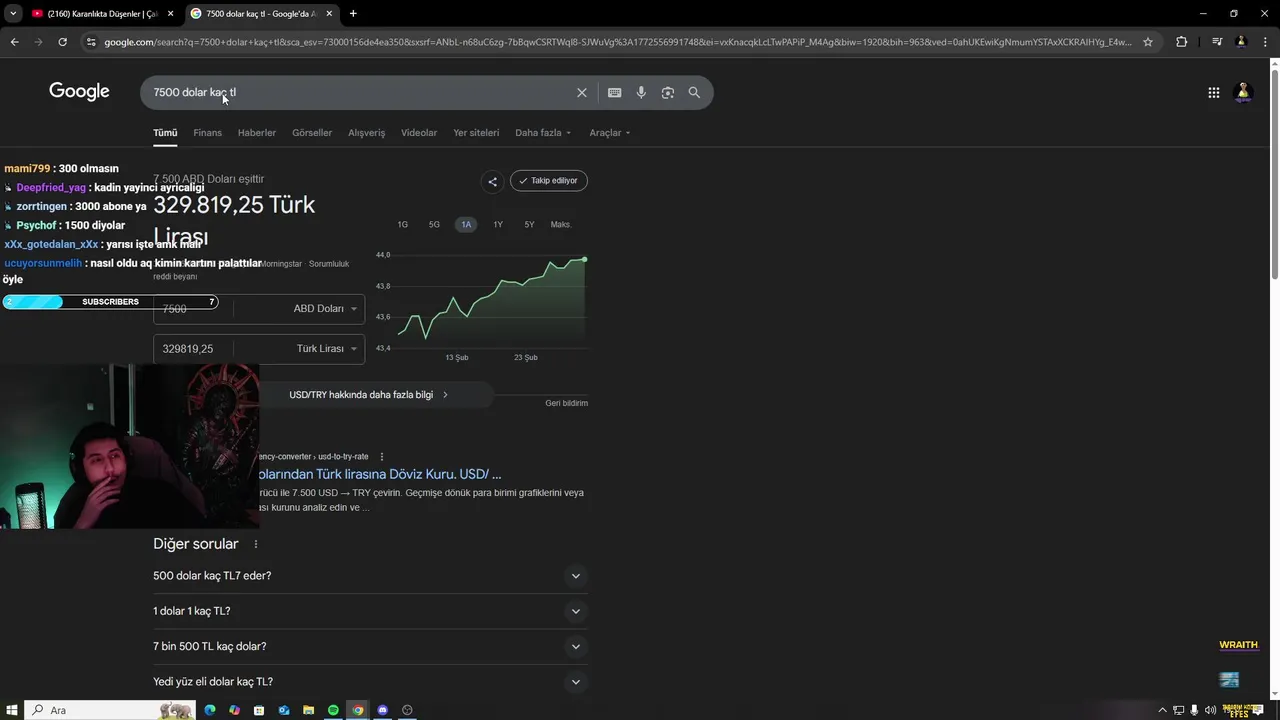The image size is (1280, 720).
Task: Click the magnifier search submit icon
Action: click(694, 93)
